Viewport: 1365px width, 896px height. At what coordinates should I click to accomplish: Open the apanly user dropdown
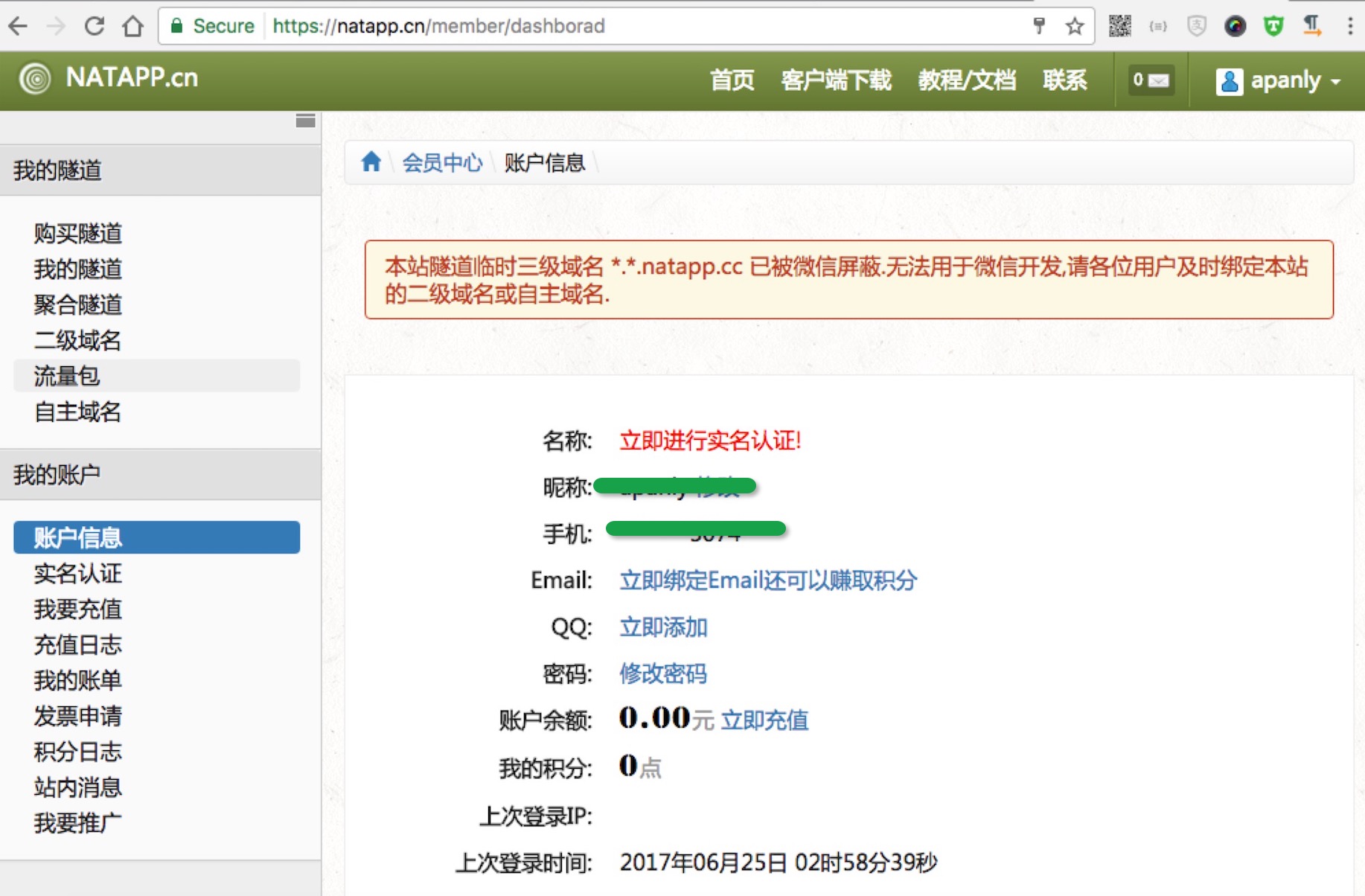(x=1278, y=80)
